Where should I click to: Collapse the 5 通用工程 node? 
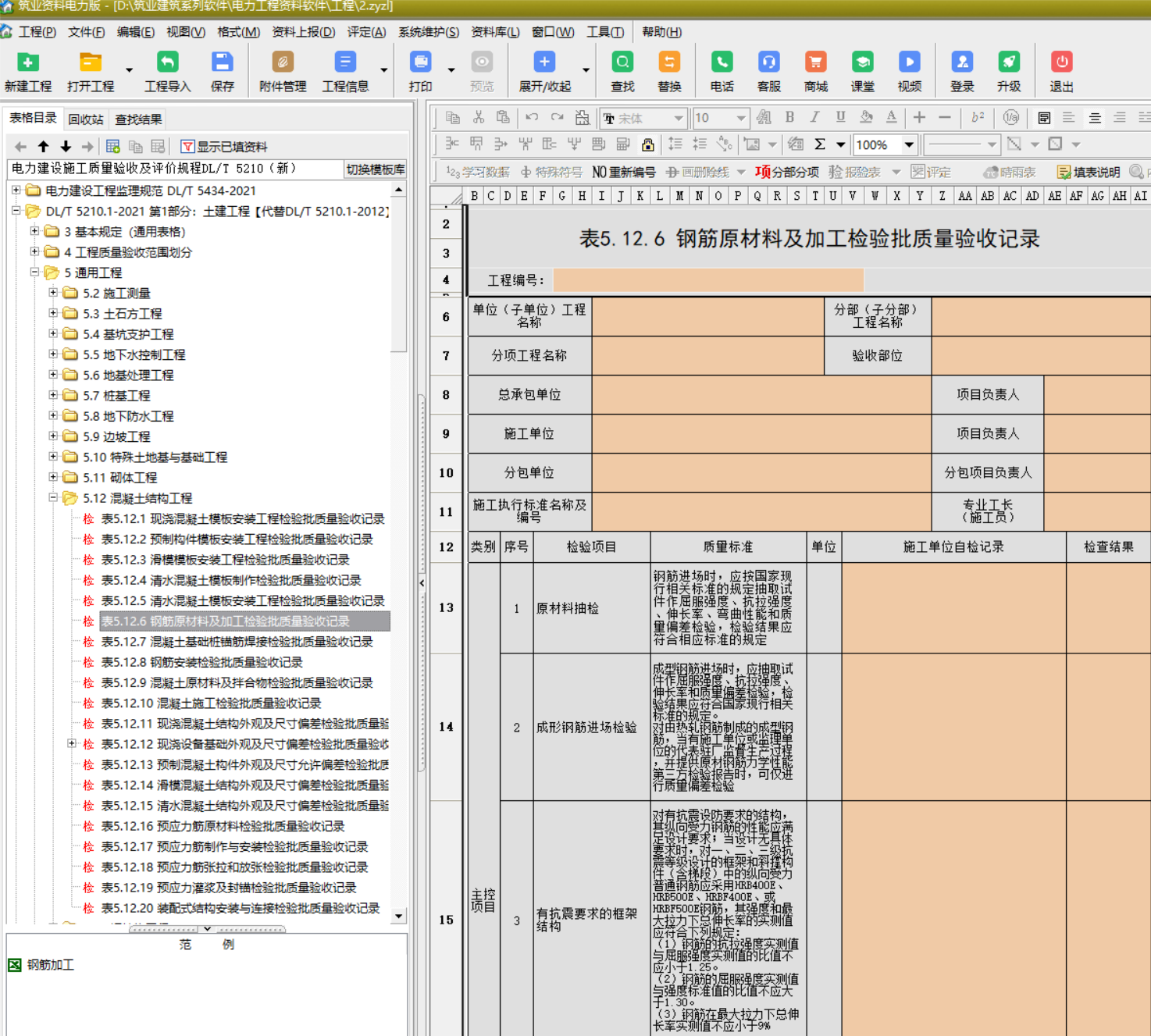pos(34,272)
